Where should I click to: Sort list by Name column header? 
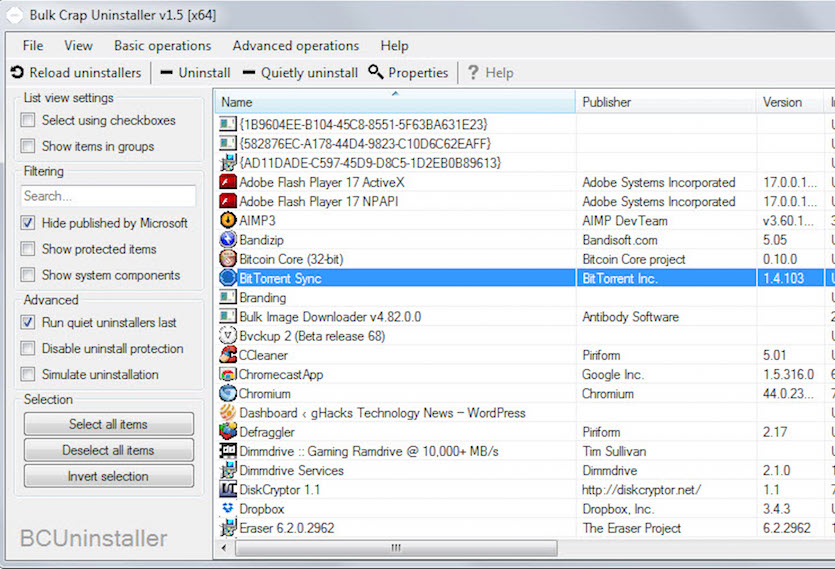[395, 102]
